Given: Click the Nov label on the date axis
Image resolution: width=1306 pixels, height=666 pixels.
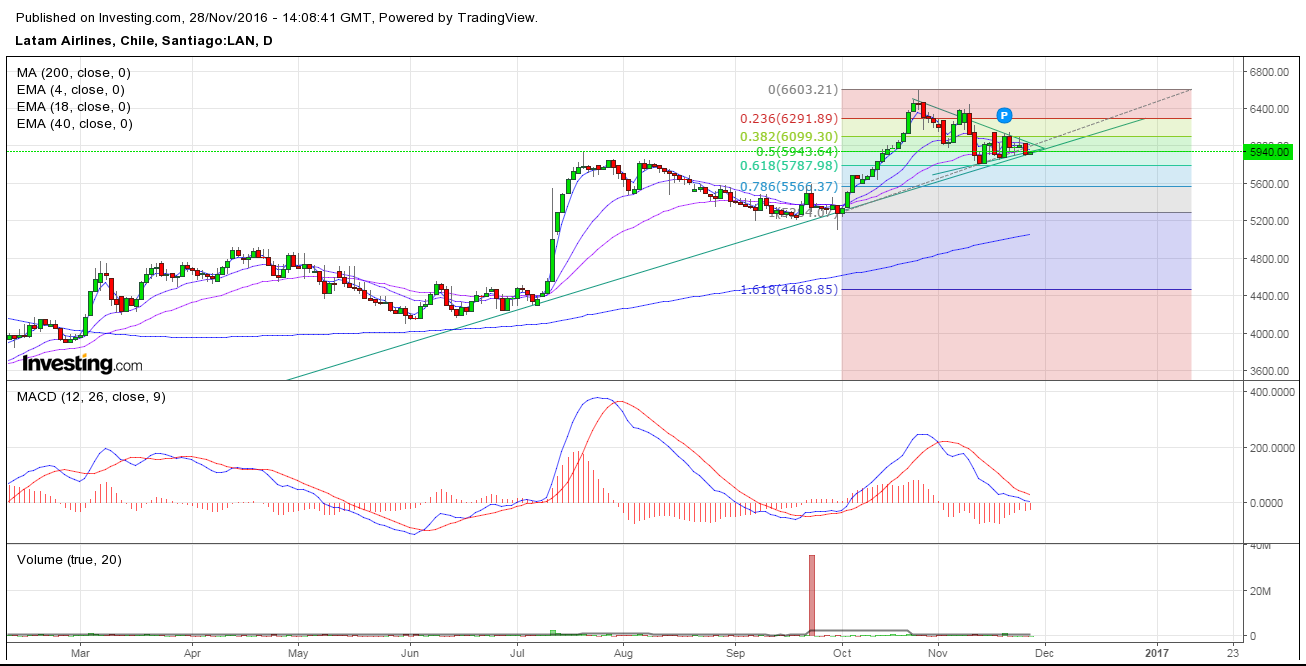Looking at the screenshot, I should tap(937, 652).
